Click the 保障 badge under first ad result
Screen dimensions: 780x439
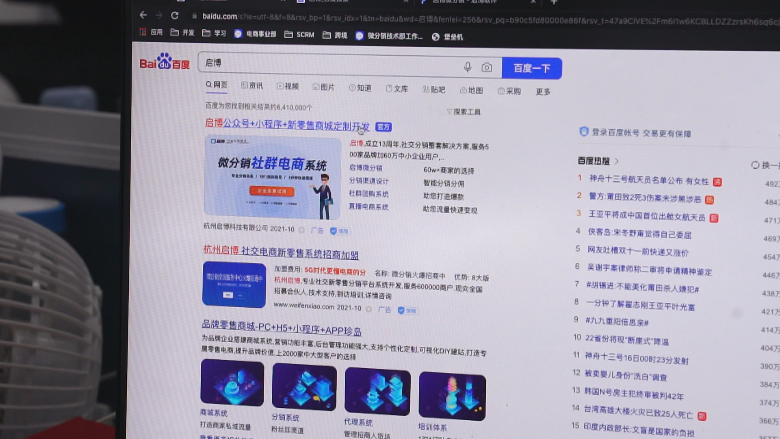[x=339, y=231]
